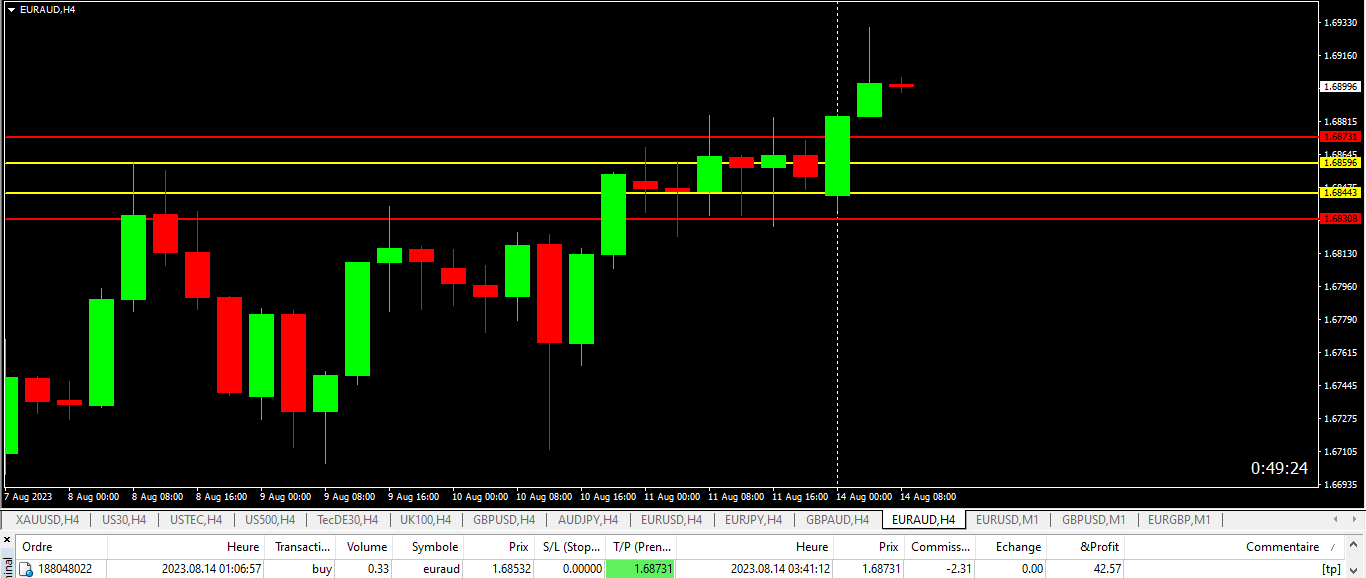Switch to the XAUUSD,H4 chart tab
1366x578 pixels.
tap(47, 520)
